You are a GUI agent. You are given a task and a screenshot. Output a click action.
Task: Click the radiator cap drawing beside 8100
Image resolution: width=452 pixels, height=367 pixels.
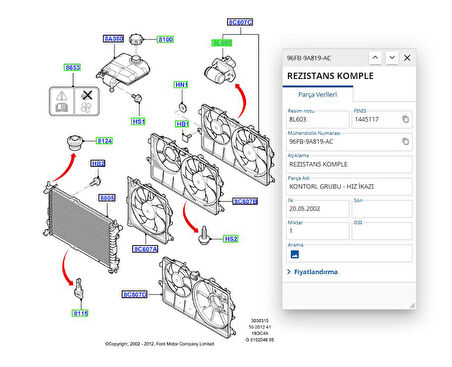point(136,39)
